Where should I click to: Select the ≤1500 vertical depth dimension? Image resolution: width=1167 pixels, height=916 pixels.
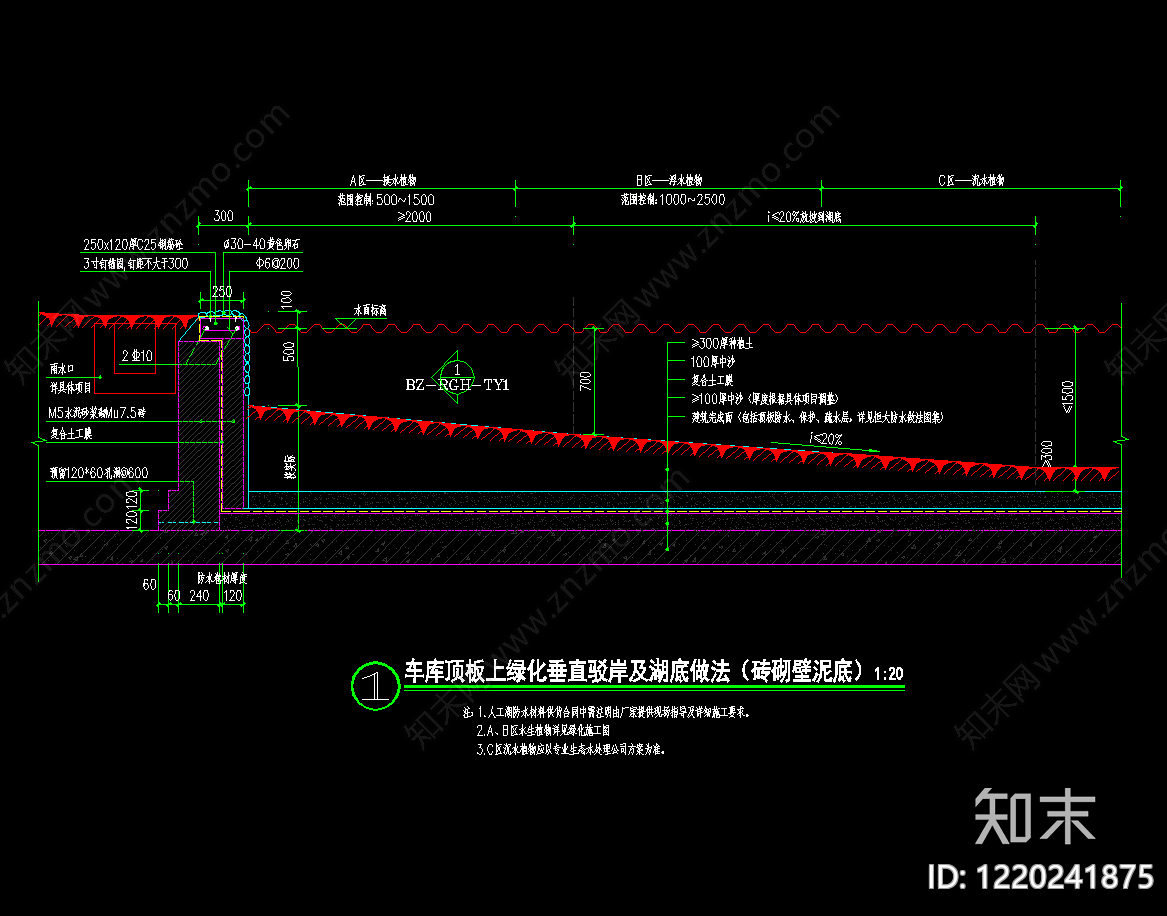click(1067, 397)
